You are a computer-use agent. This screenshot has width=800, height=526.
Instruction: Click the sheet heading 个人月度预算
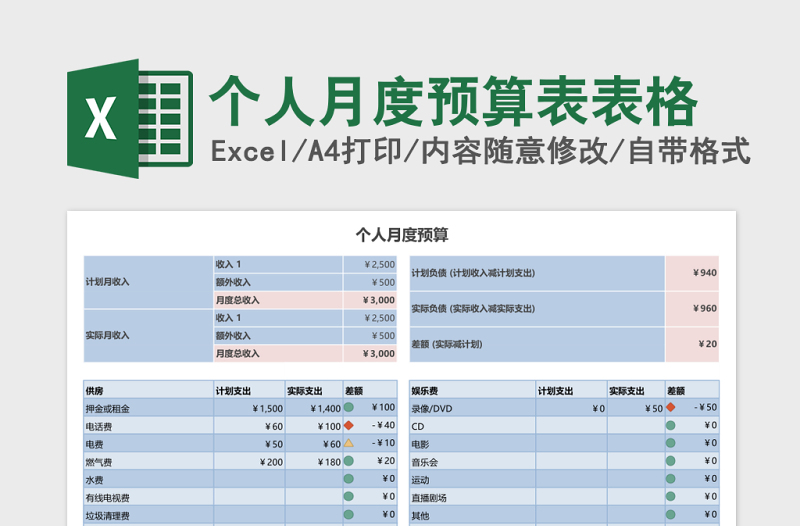point(402,235)
